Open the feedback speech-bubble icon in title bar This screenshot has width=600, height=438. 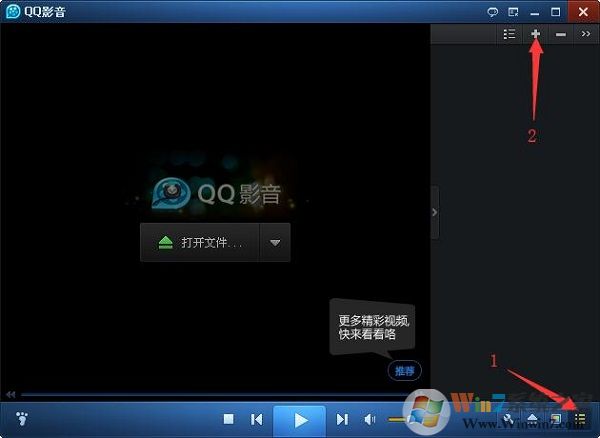pyautogui.click(x=492, y=12)
